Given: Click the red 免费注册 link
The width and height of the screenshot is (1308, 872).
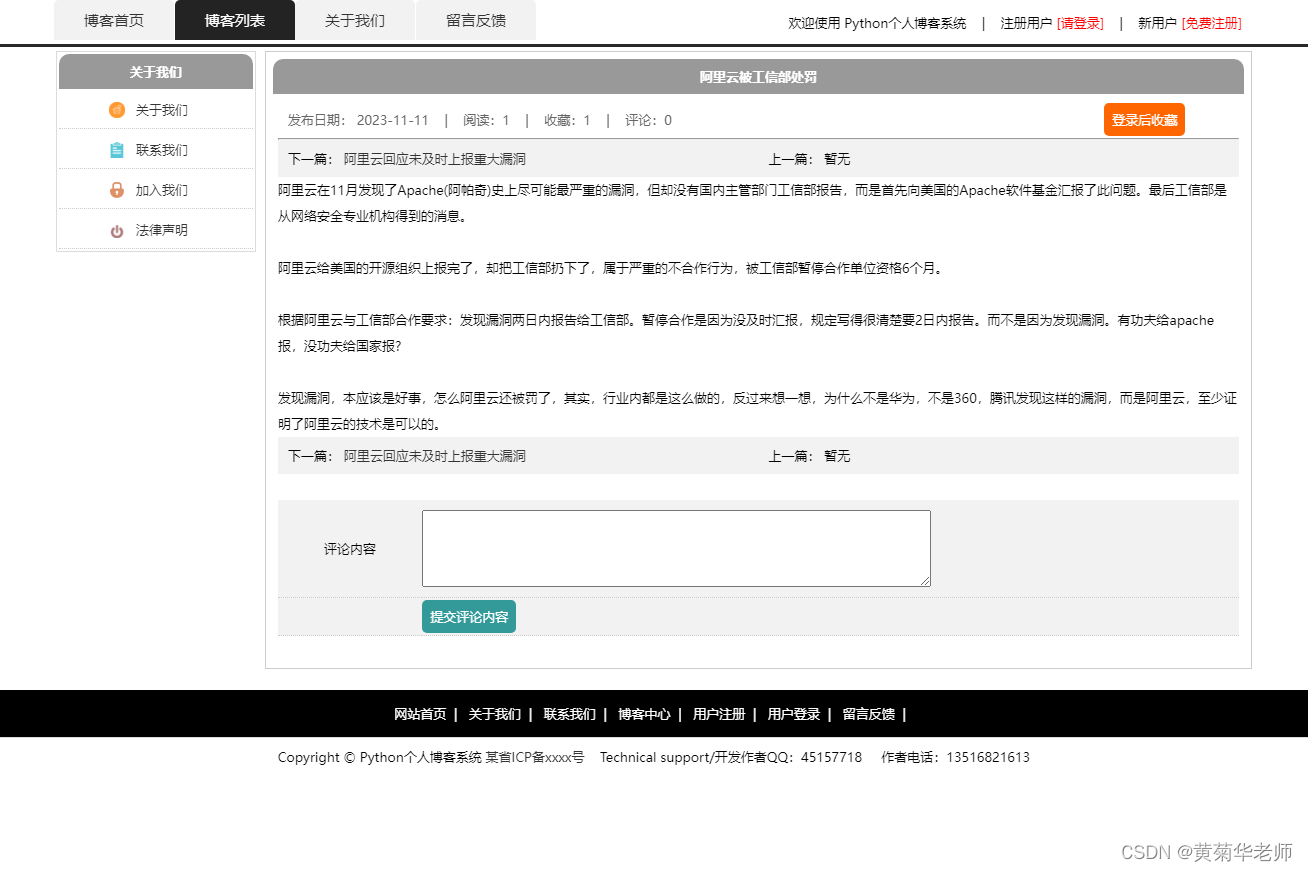Looking at the screenshot, I should (1211, 23).
